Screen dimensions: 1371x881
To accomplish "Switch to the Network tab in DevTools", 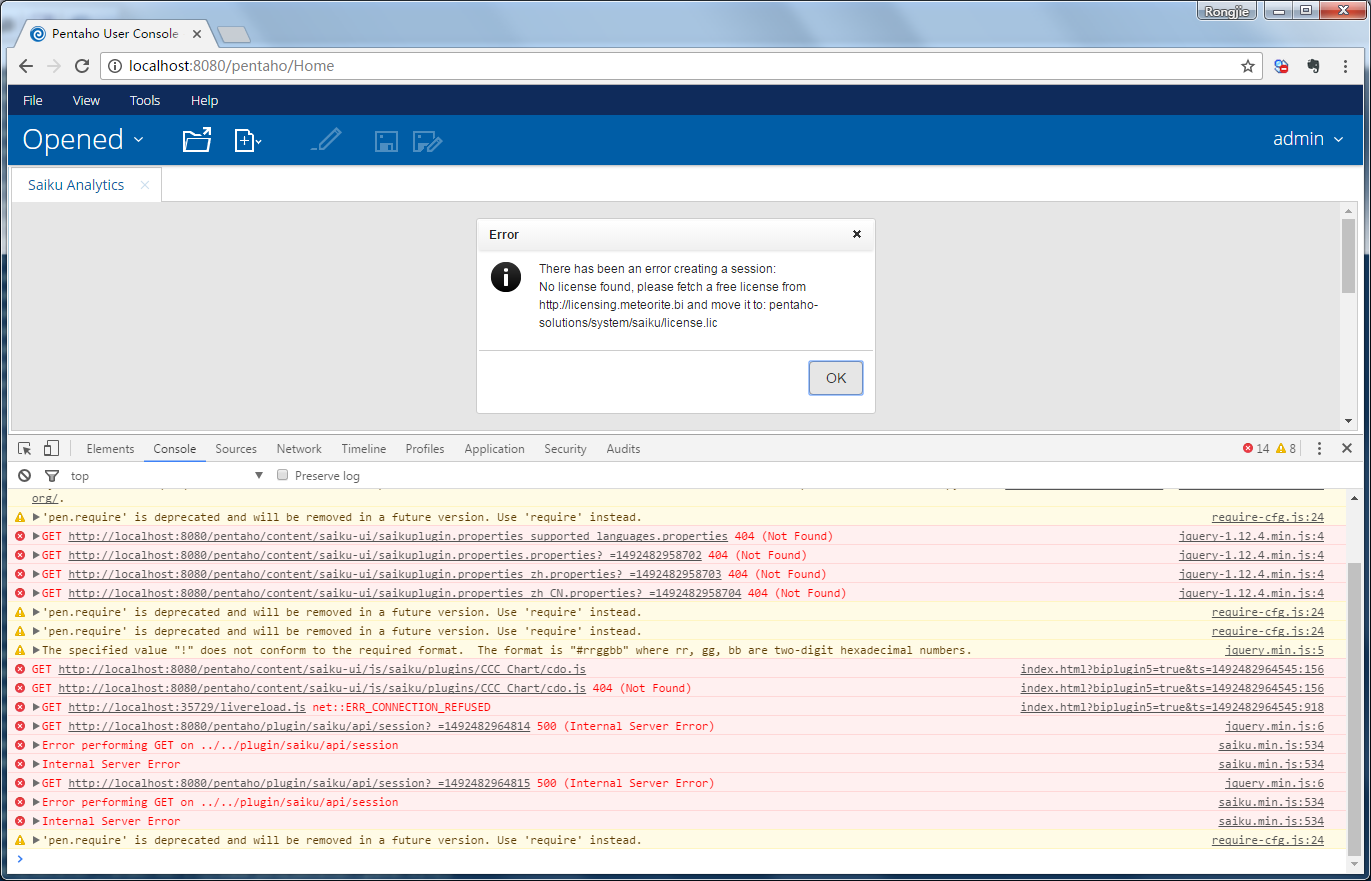I will click(299, 449).
